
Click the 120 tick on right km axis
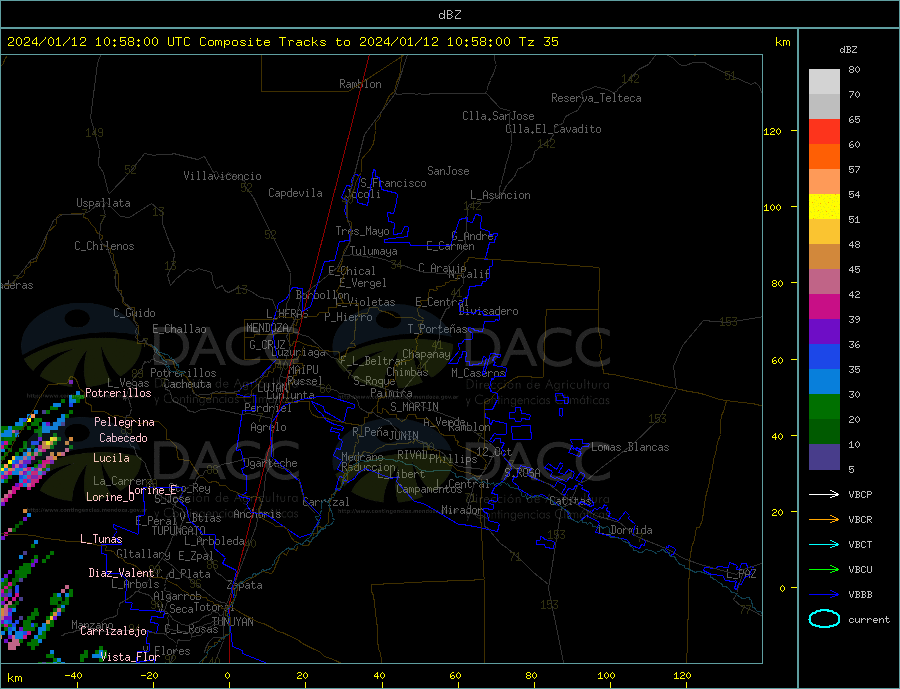773,131
